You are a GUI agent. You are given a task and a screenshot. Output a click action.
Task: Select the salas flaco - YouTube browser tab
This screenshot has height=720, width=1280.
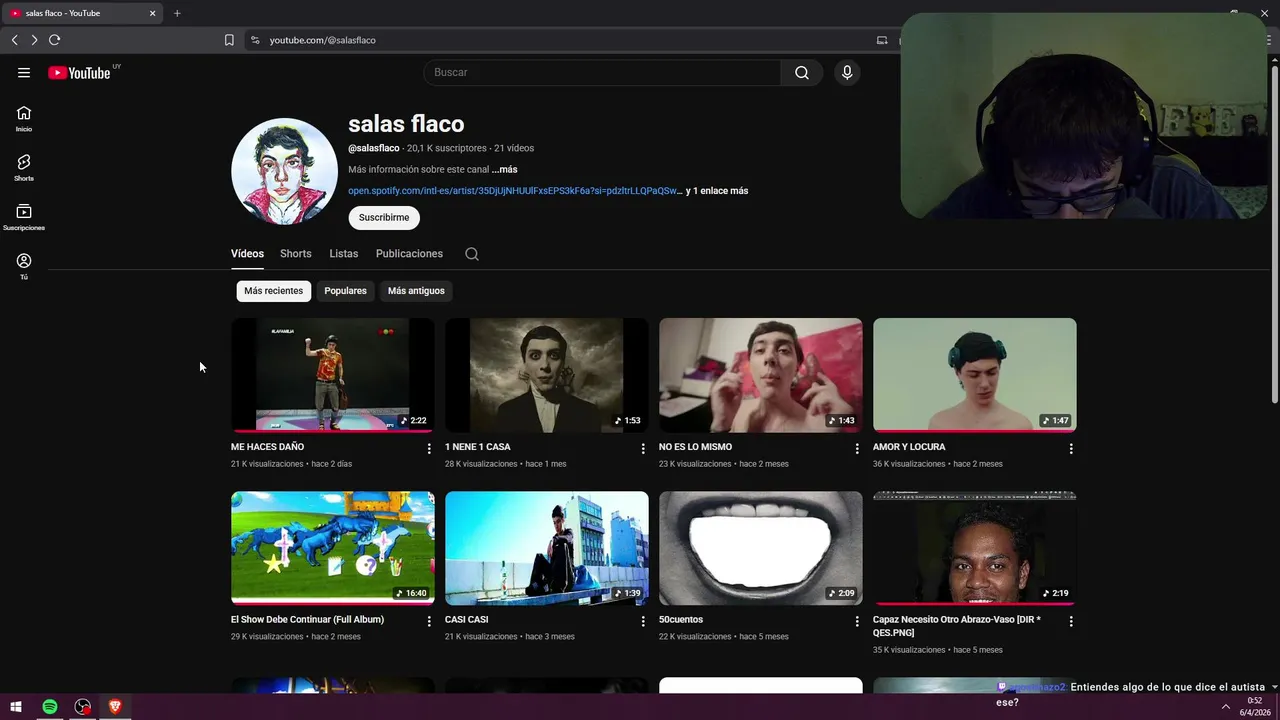point(82,13)
